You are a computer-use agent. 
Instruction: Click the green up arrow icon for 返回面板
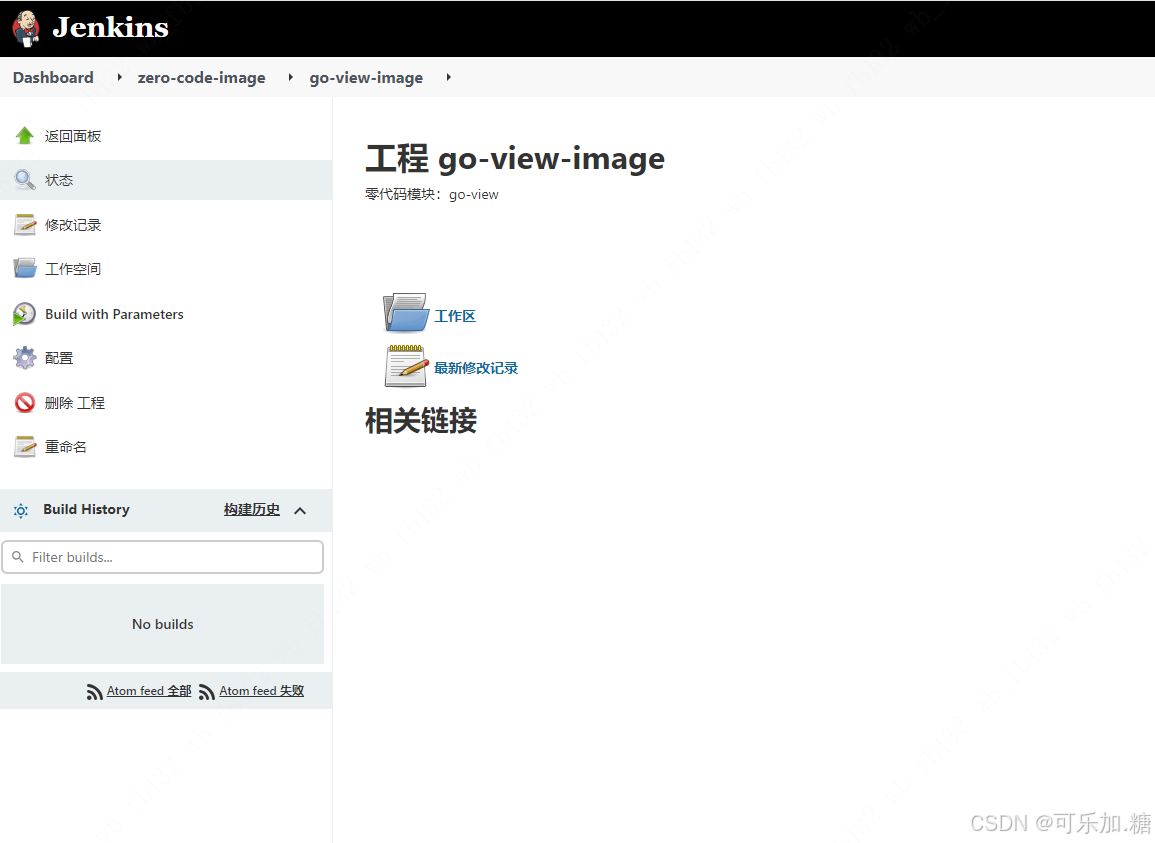(24, 136)
